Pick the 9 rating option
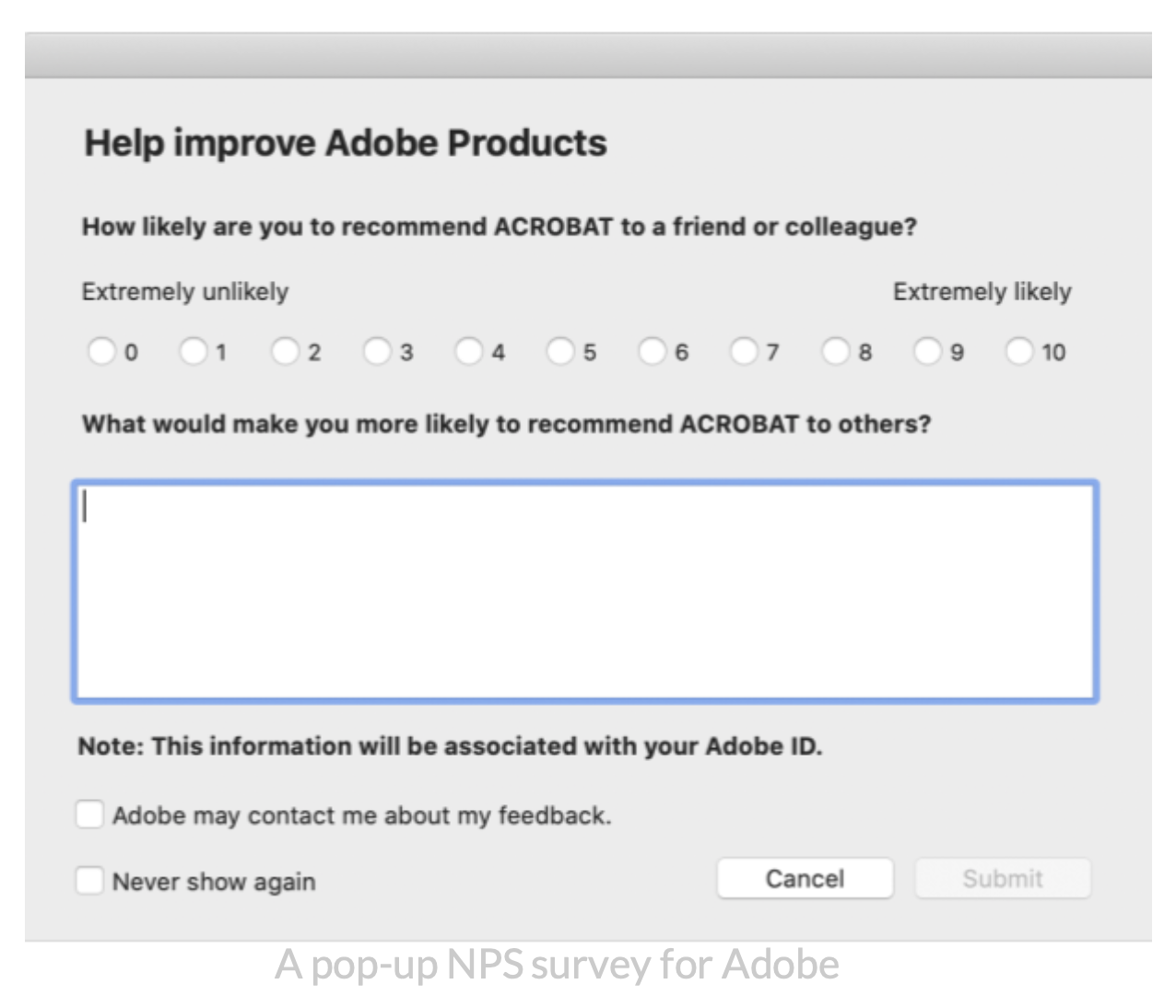This screenshot has height=1008, width=1176. coord(927,351)
